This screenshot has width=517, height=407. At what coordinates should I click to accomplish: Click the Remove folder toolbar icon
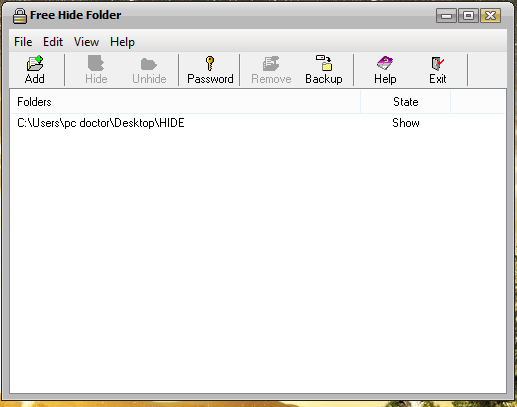(x=271, y=63)
